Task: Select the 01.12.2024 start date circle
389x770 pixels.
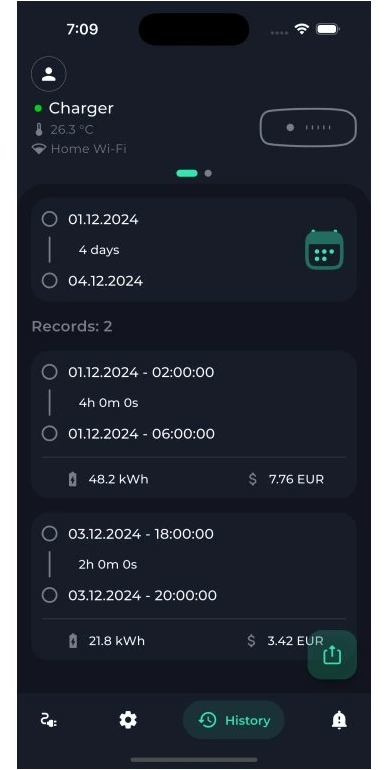Action: 49,219
